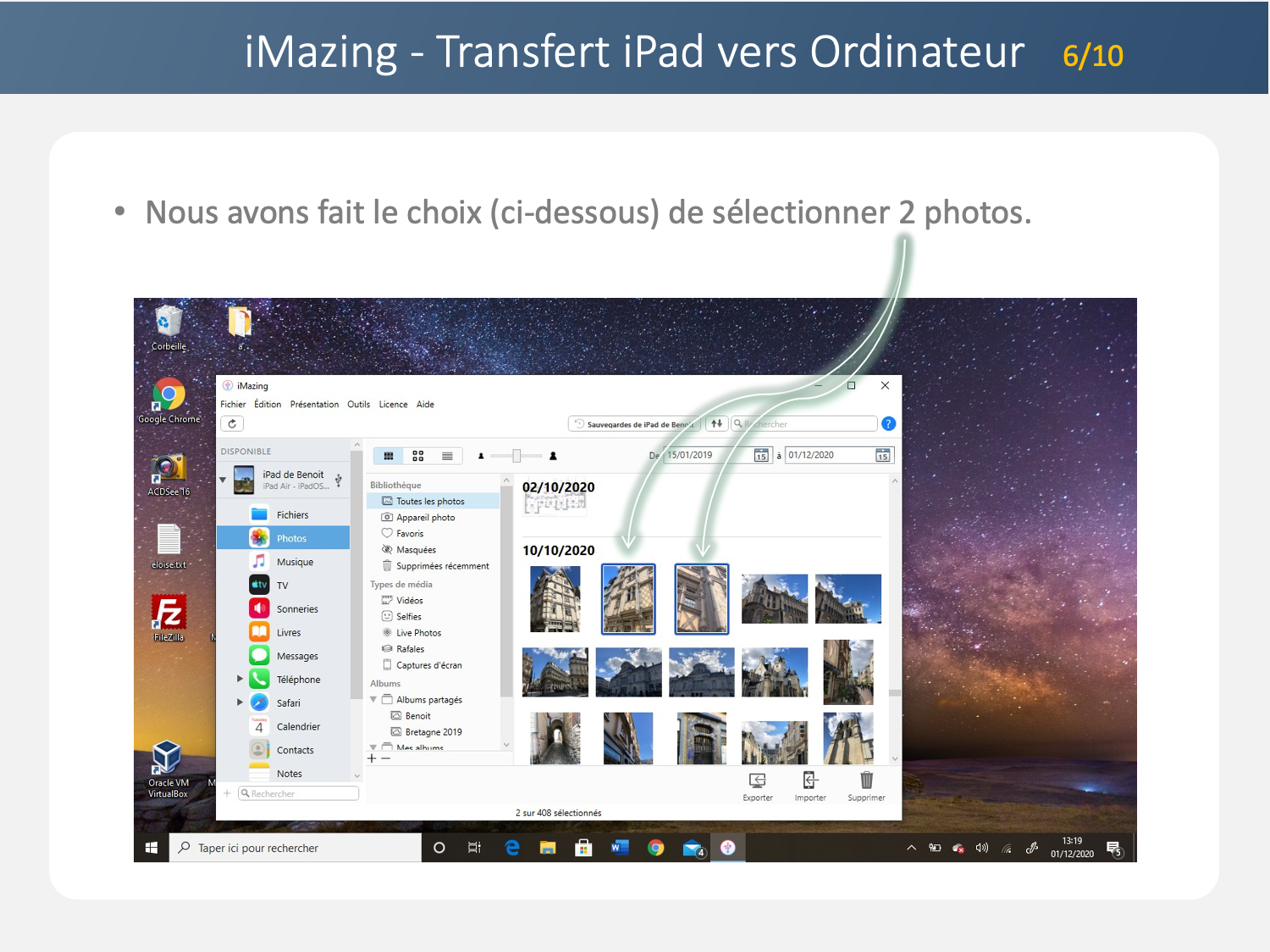Select Musique in the device sidebar
The width and height of the screenshot is (1270, 952).
point(294,562)
